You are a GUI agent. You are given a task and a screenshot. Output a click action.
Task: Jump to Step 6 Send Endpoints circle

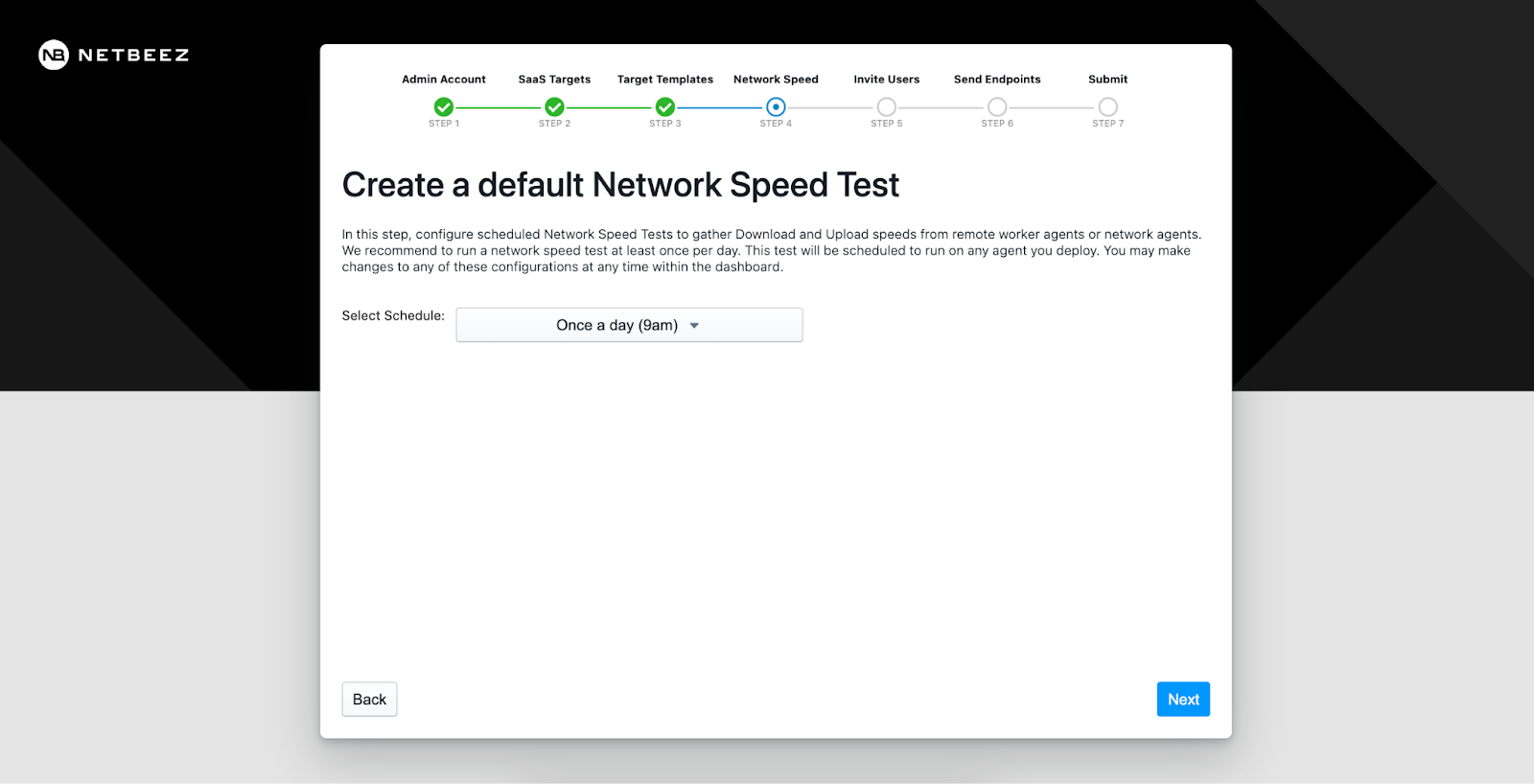997,106
